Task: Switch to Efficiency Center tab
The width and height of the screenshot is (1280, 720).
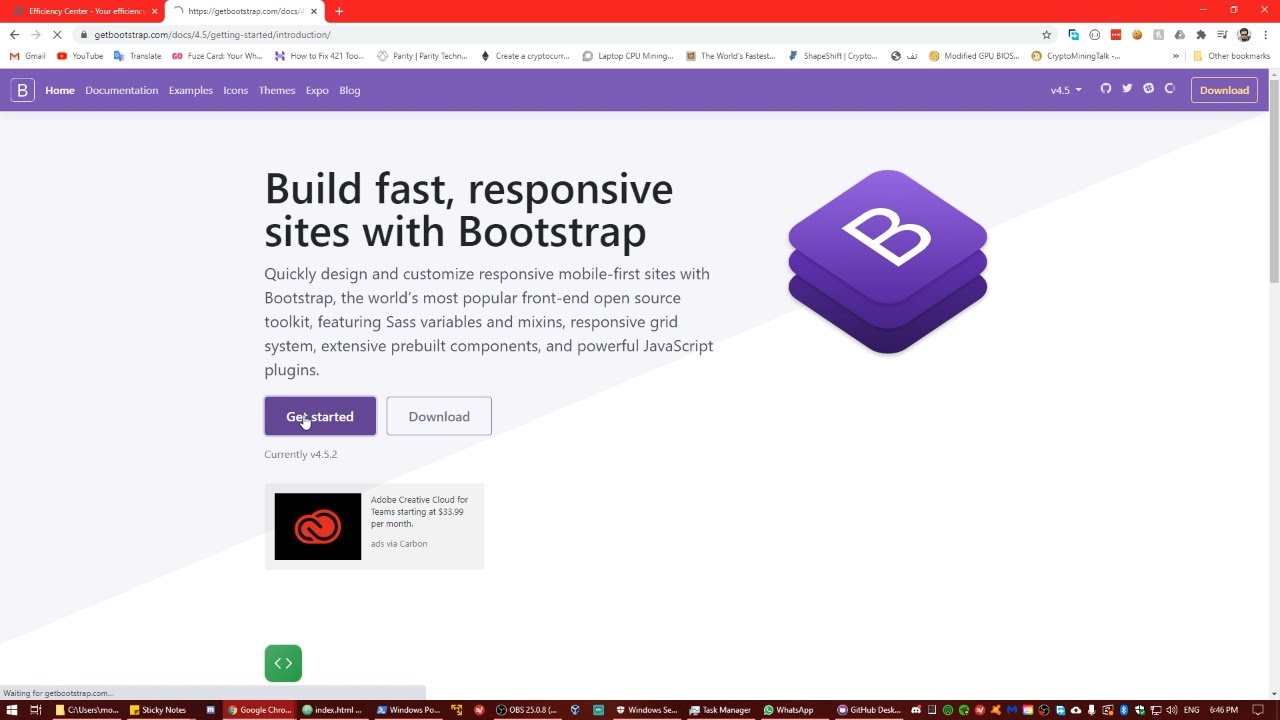Action: pyautogui.click(x=82, y=11)
